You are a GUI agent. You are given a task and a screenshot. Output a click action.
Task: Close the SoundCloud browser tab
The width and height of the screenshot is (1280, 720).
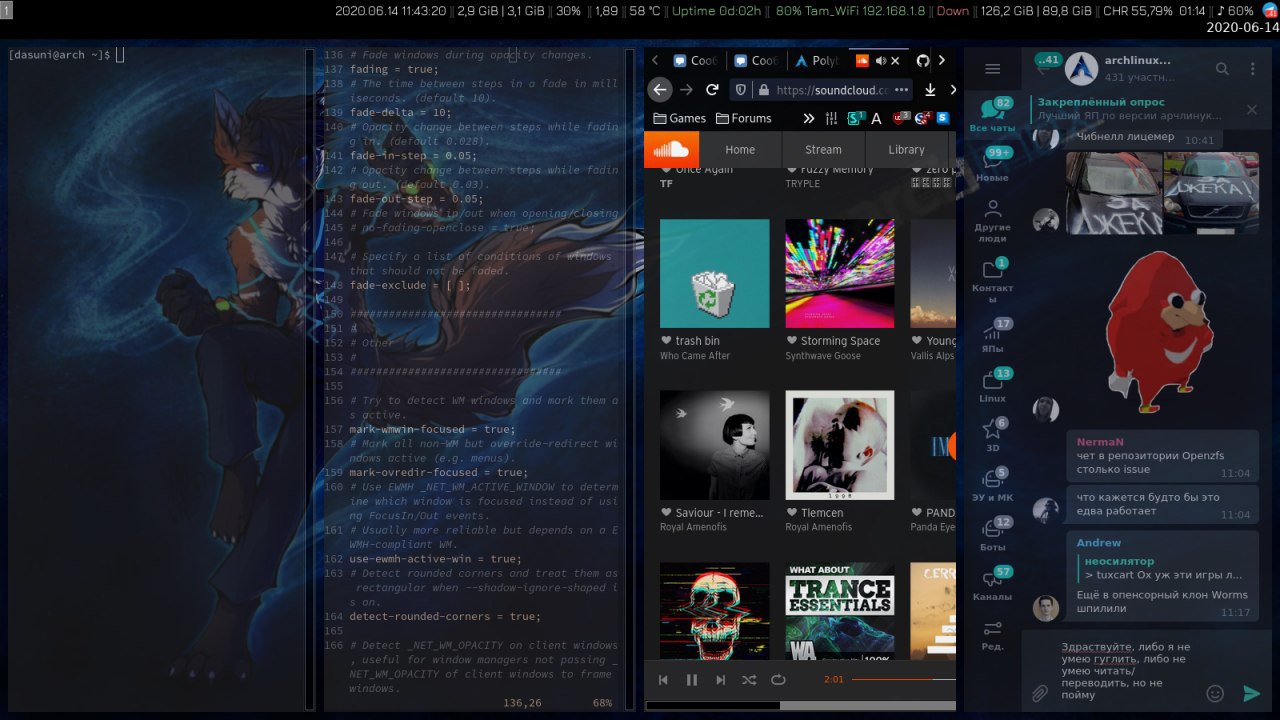[x=895, y=61]
